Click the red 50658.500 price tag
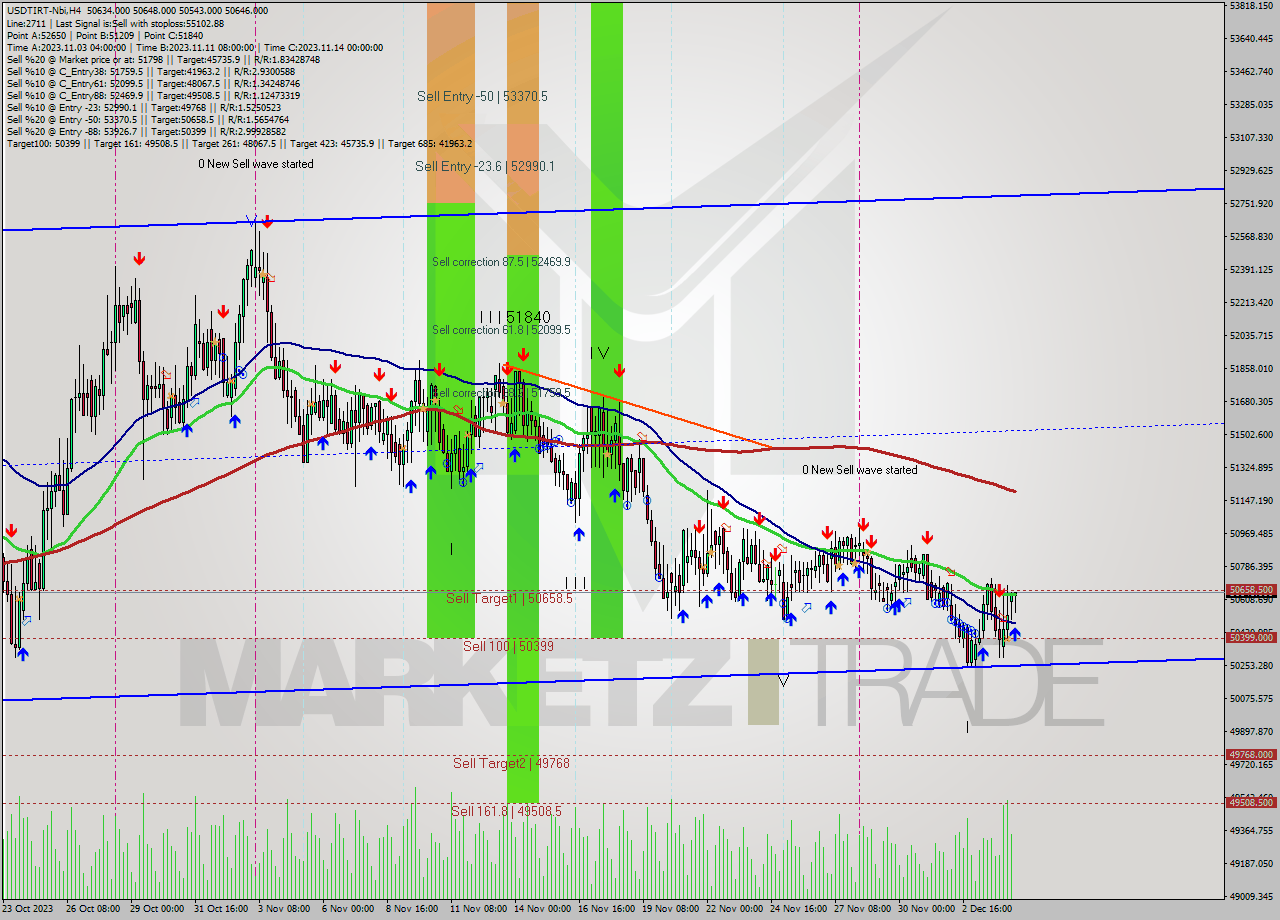The height and width of the screenshot is (920, 1280). (x=1251, y=590)
